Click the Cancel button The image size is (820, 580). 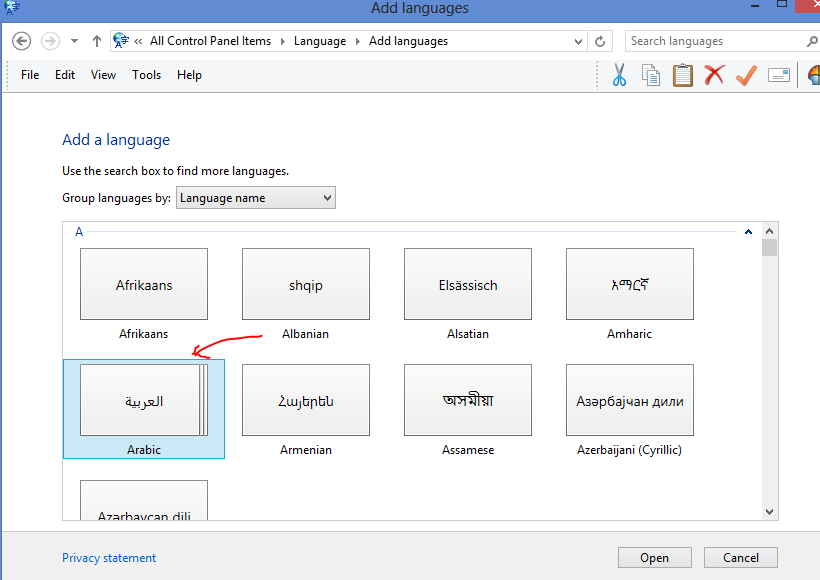(740, 557)
